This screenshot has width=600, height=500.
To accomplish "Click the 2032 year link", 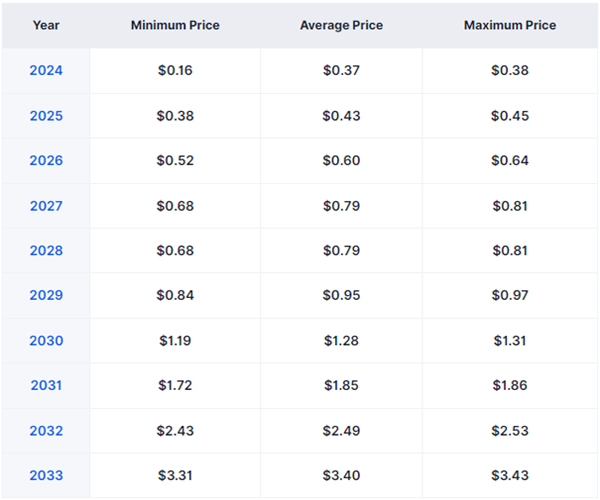I will point(46,431).
